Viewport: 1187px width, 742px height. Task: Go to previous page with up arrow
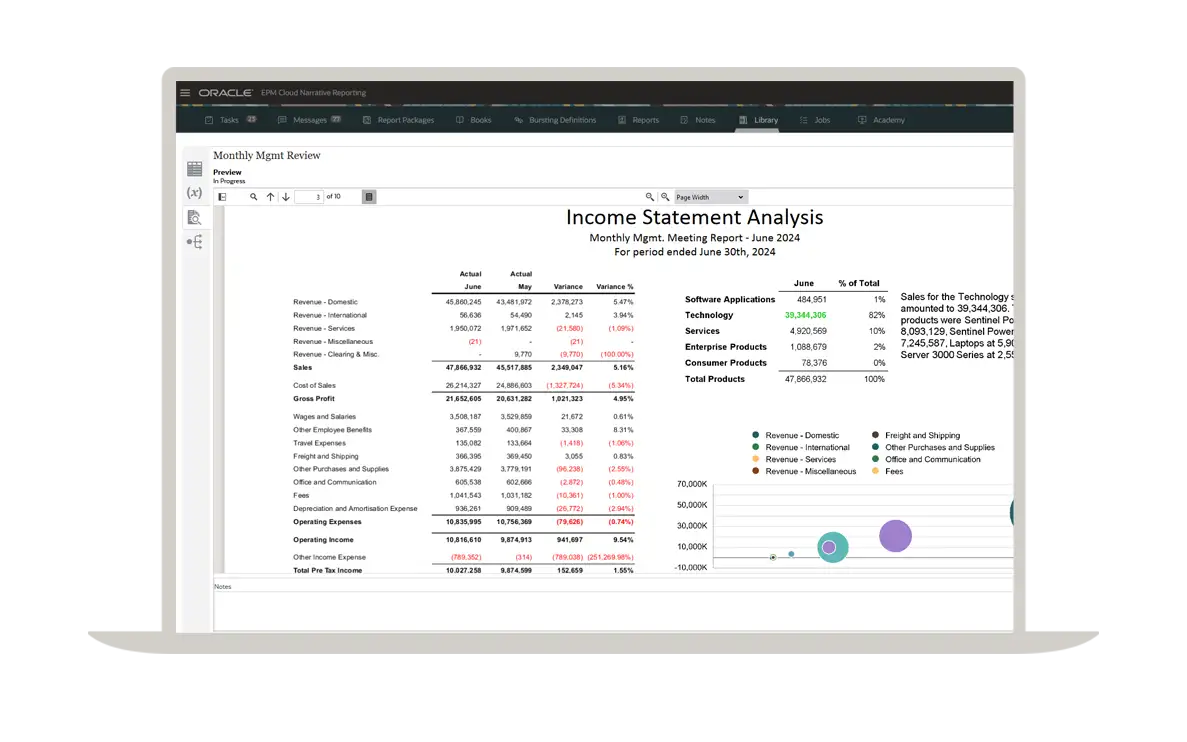click(x=270, y=197)
